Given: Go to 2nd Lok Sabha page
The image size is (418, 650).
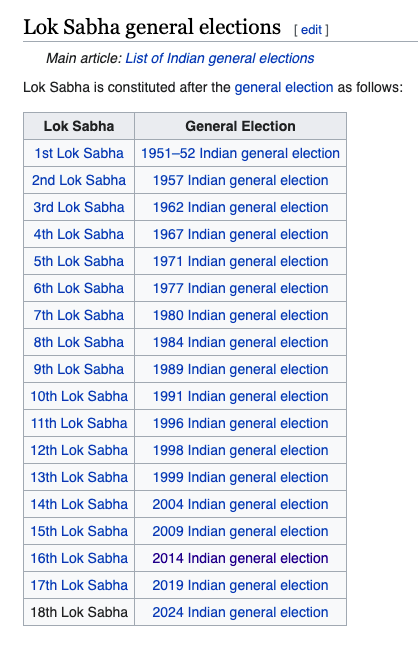Looking at the screenshot, I should point(79,180).
